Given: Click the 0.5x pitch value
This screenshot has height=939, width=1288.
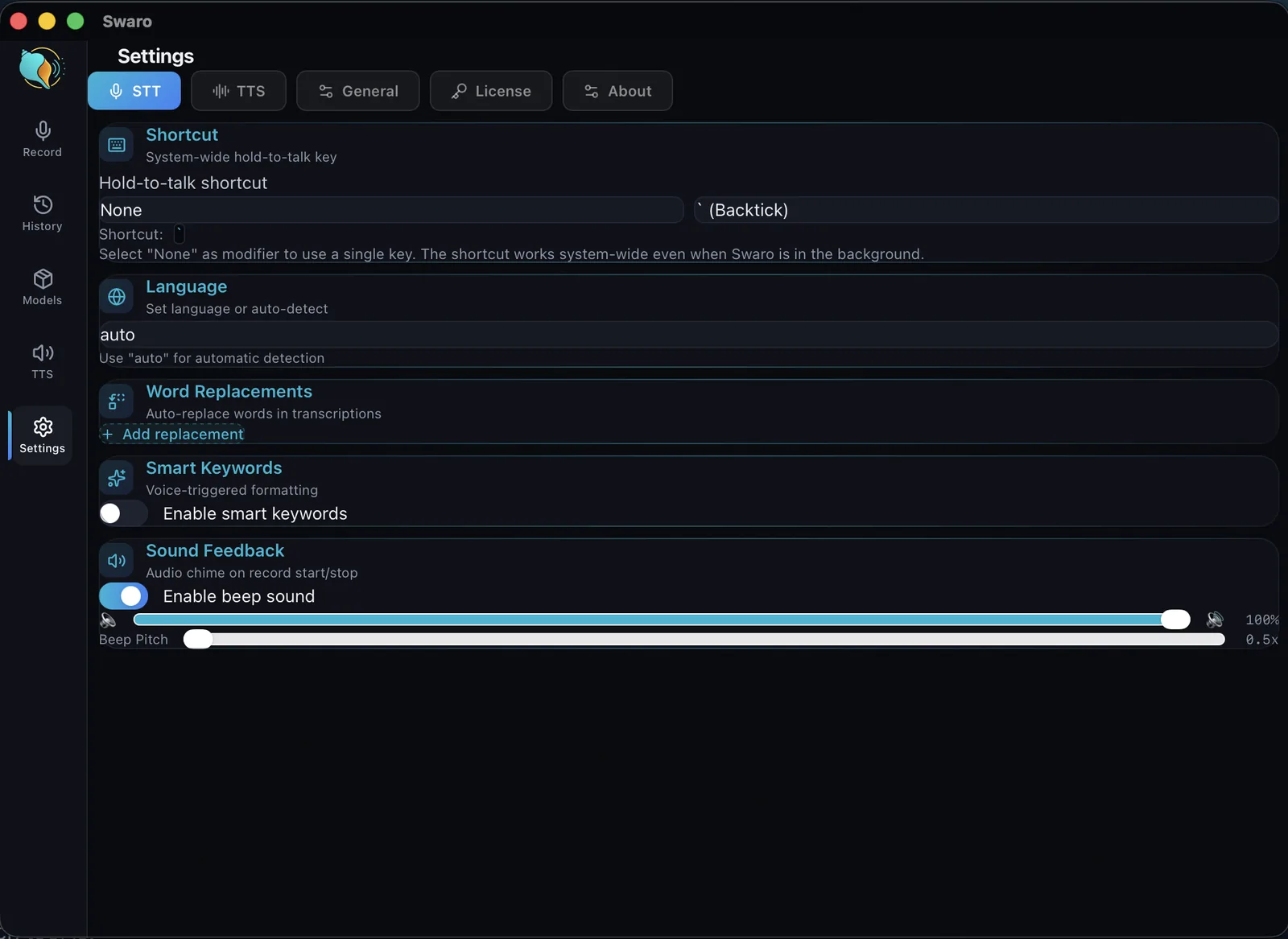Looking at the screenshot, I should [x=1261, y=640].
